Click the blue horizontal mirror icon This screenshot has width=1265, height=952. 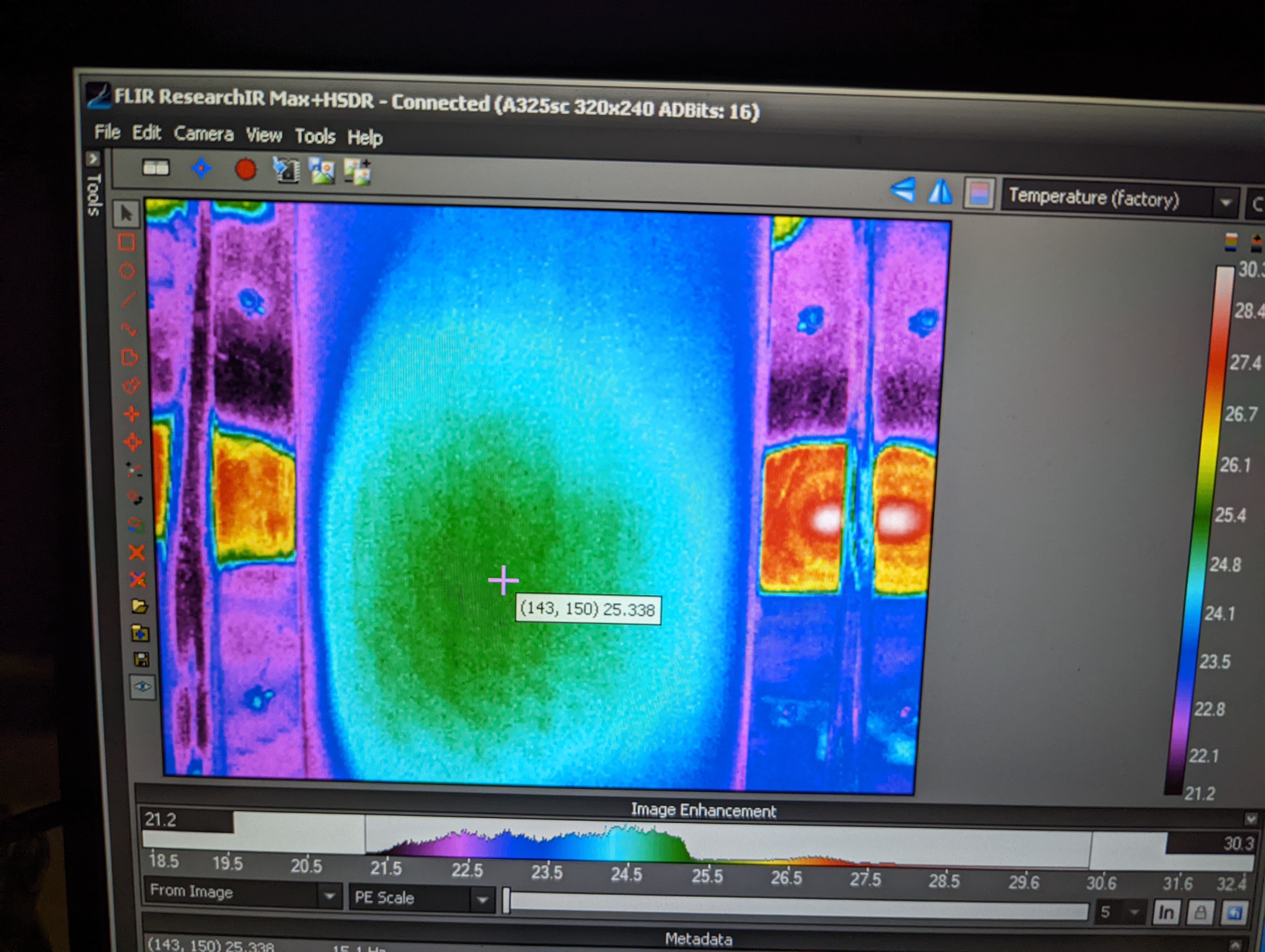[940, 192]
